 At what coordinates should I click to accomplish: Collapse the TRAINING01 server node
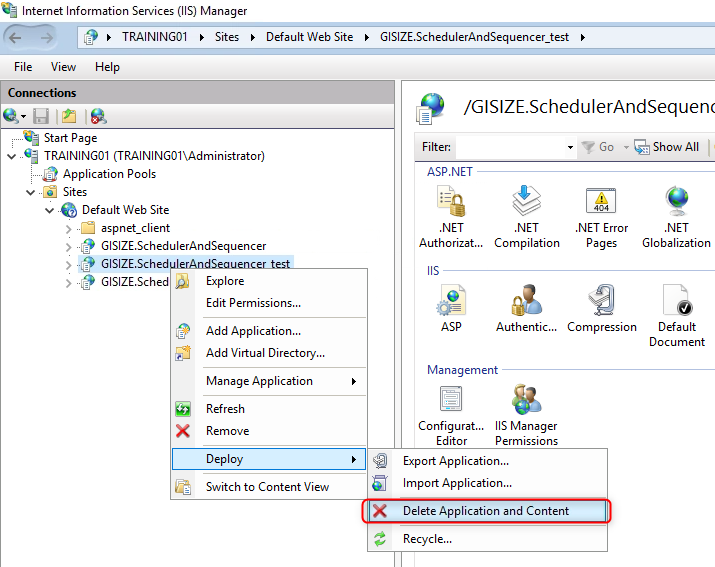coord(12,156)
